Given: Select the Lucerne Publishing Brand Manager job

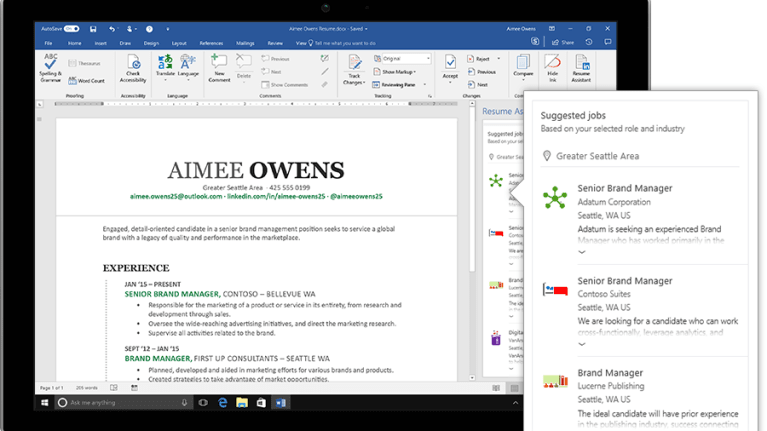Looking at the screenshot, I should point(610,373).
